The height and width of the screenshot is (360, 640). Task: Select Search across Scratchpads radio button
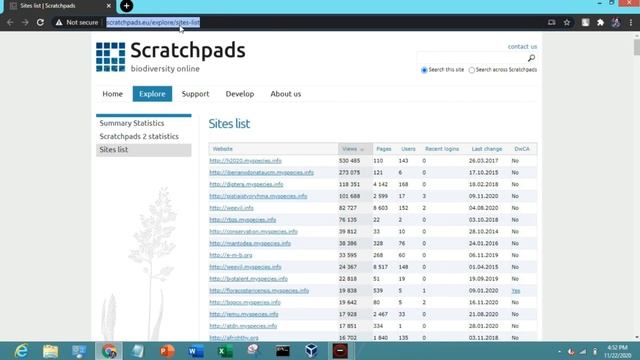pos(471,70)
